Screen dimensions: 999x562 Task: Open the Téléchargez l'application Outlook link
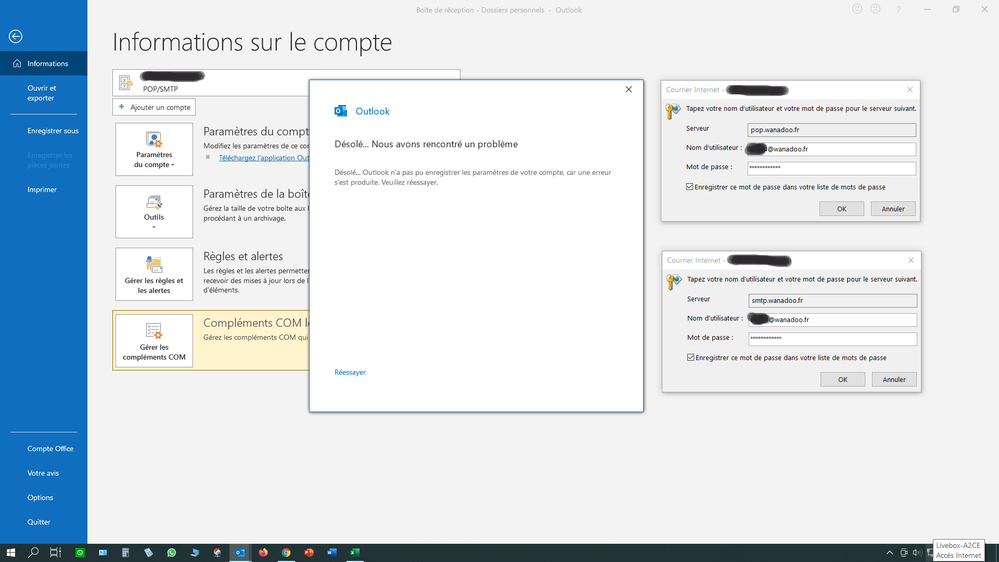(x=264, y=158)
